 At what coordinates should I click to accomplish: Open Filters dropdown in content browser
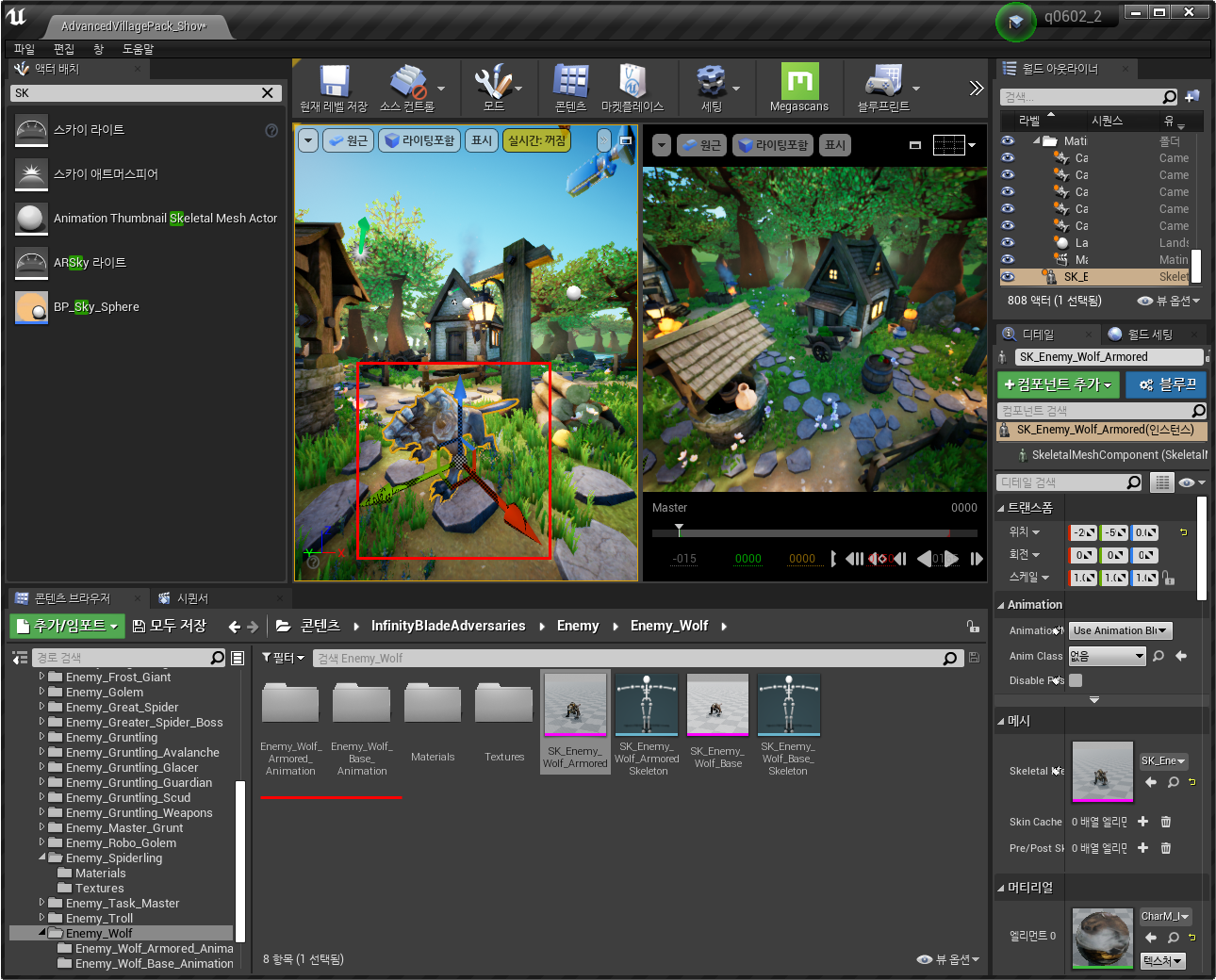283,658
